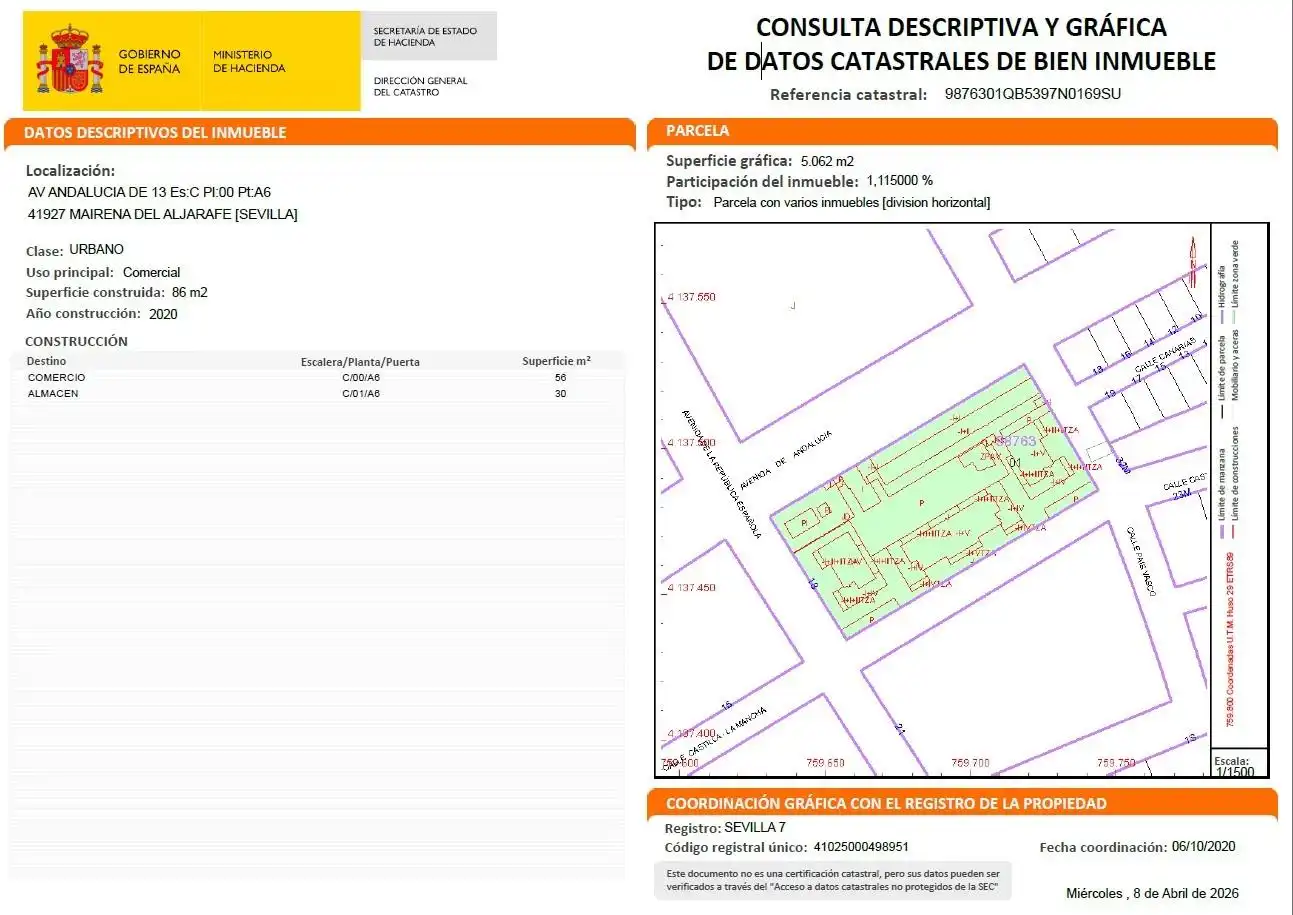Click the 'Referencia catastral:' label
This screenshot has width=1293, height=915.
849,95
